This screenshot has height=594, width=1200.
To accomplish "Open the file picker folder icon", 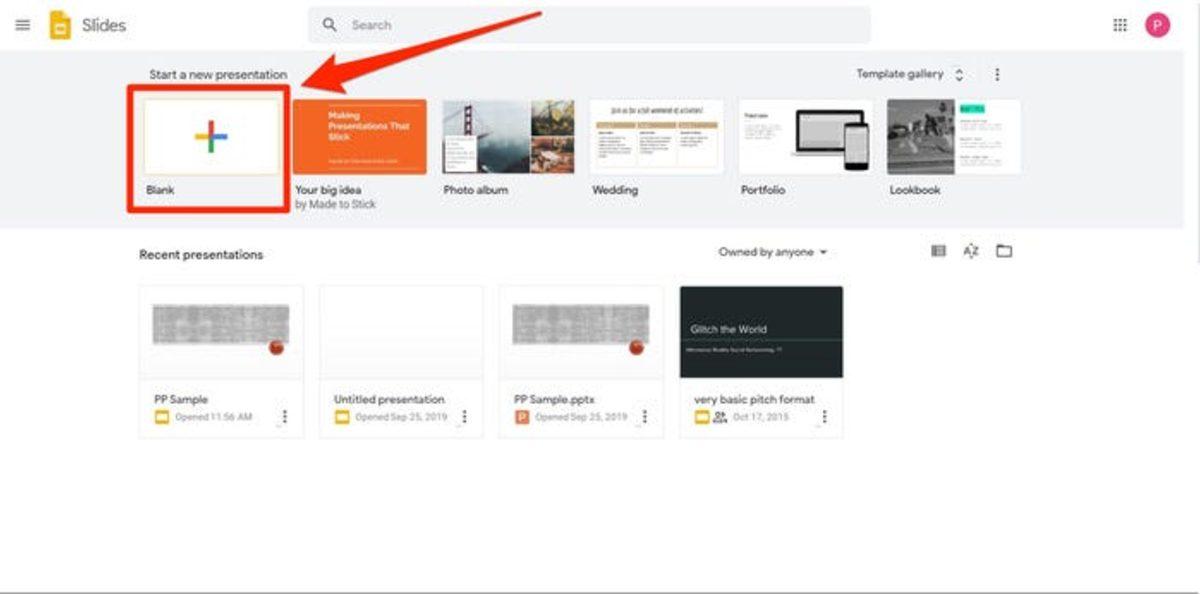I will (1003, 252).
